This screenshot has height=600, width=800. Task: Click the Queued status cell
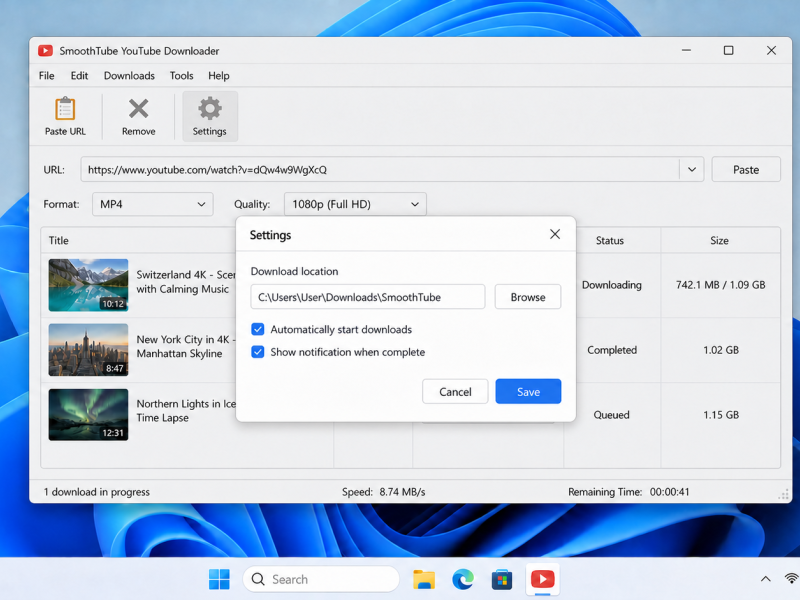[x=611, y=415]
